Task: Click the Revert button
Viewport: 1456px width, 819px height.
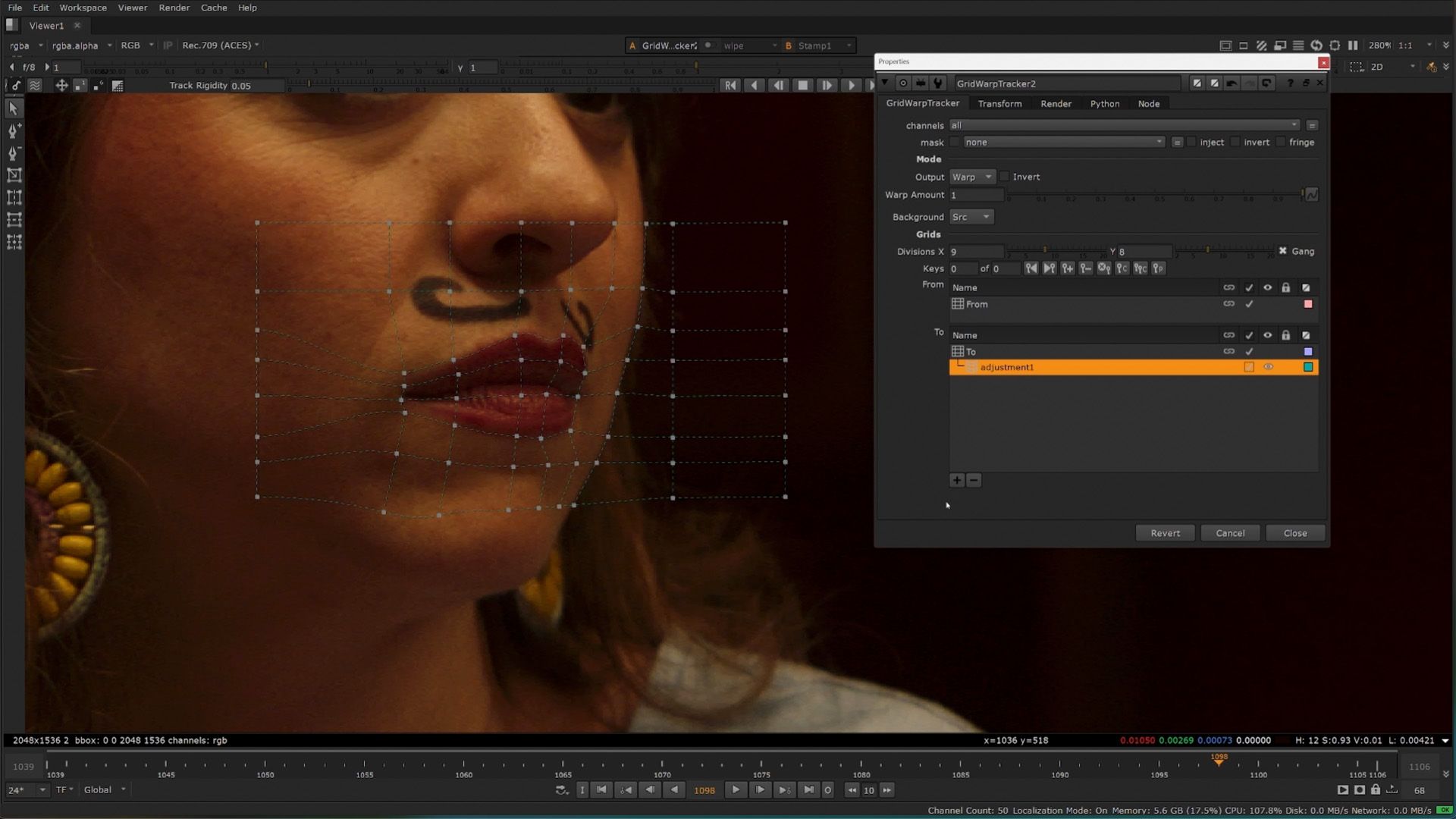Action: (1165, 533)
